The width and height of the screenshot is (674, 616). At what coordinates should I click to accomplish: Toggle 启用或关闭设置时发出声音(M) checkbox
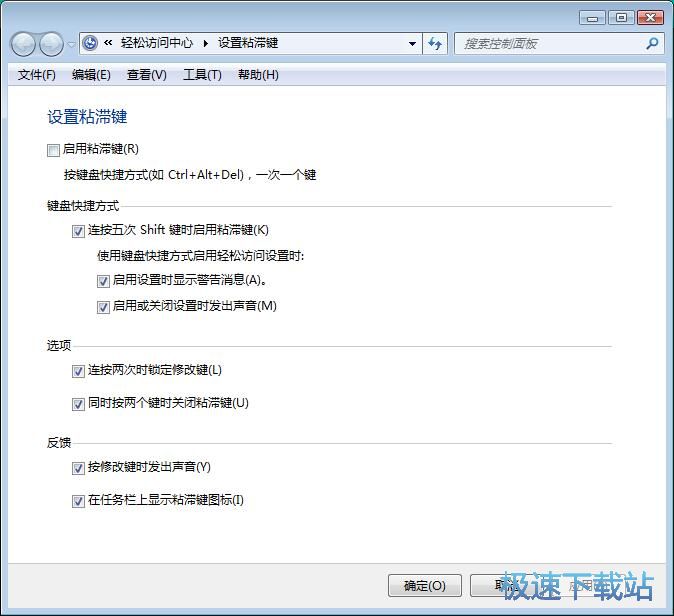pos(103,307)
